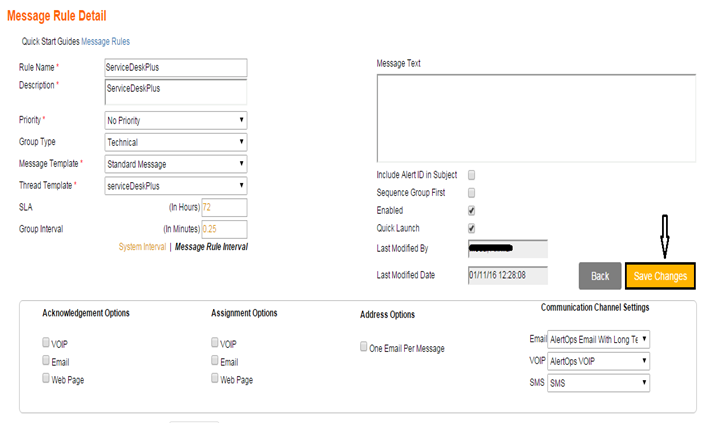
Task: Uncheck the Enabled checkbox
Action: click(x=471, y=211)
